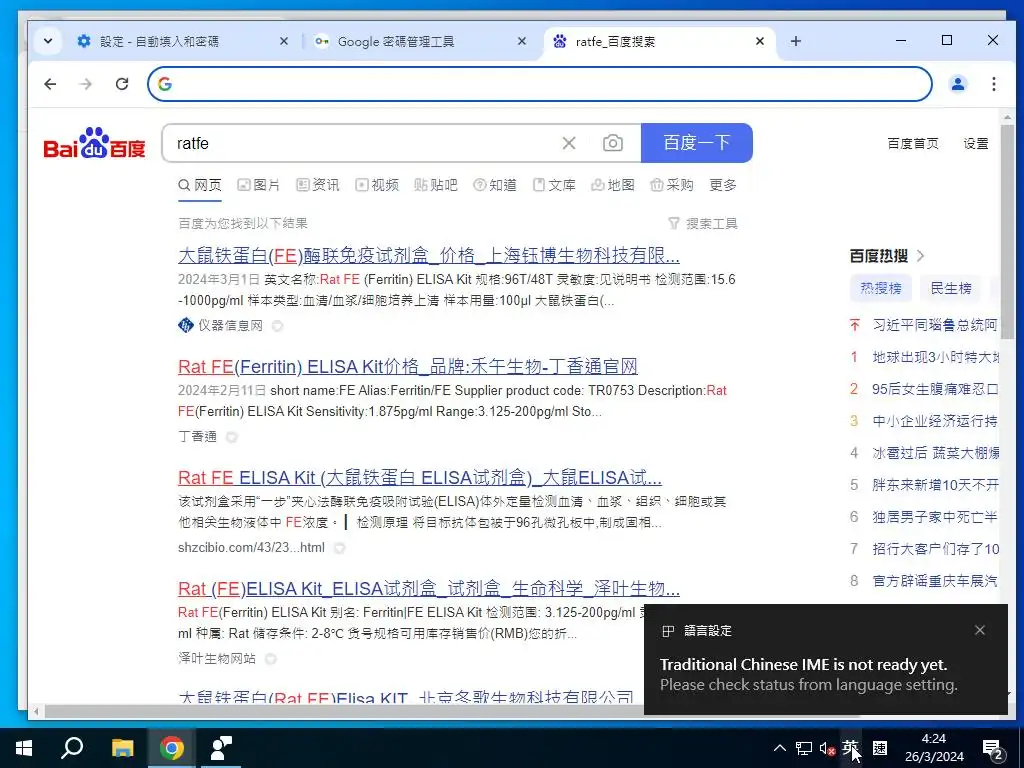Open the tab search dropdown arrow
Screen dimensions: 1024x768
(x=48, y=41)
